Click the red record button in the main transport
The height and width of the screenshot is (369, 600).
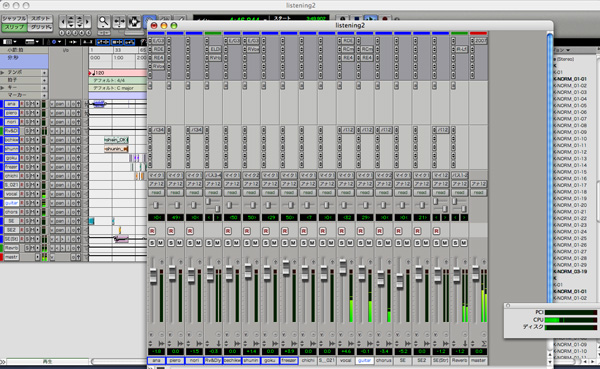[x=385, y=19]
